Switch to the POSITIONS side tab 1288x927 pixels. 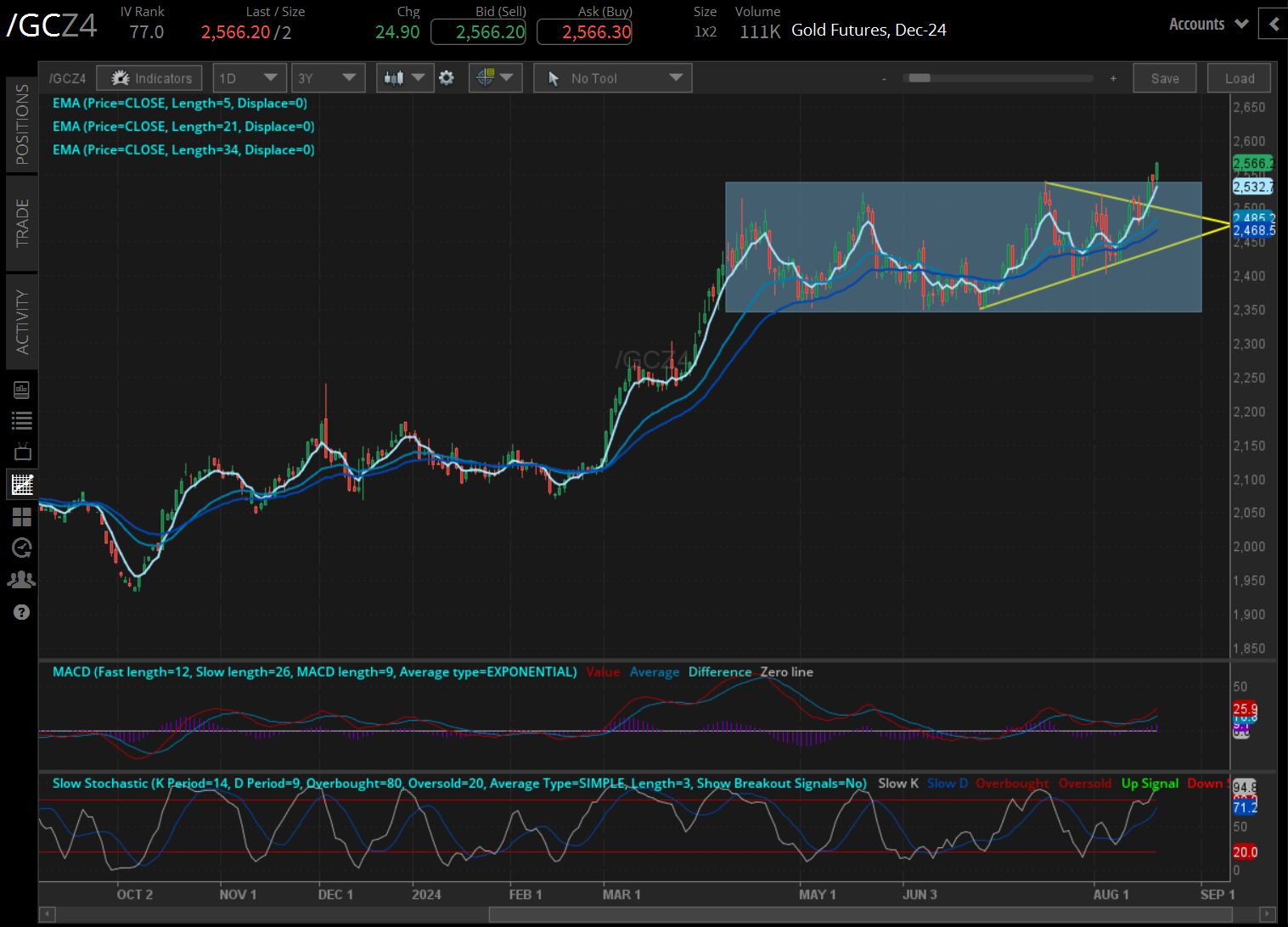(22, 124)
